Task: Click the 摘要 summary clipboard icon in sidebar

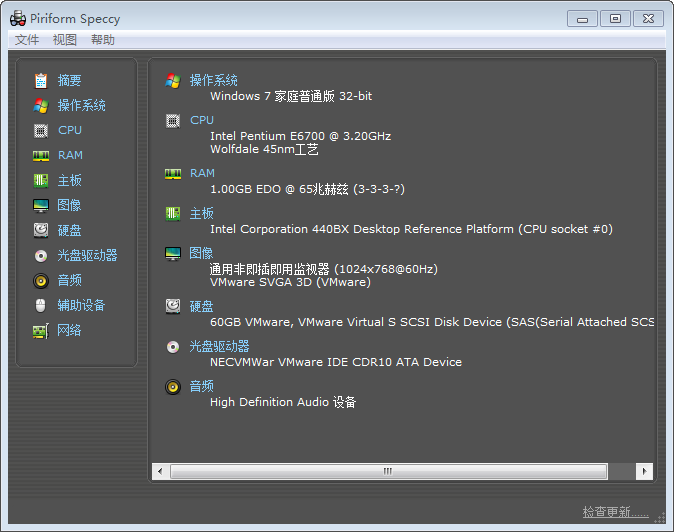Action: 41,81
